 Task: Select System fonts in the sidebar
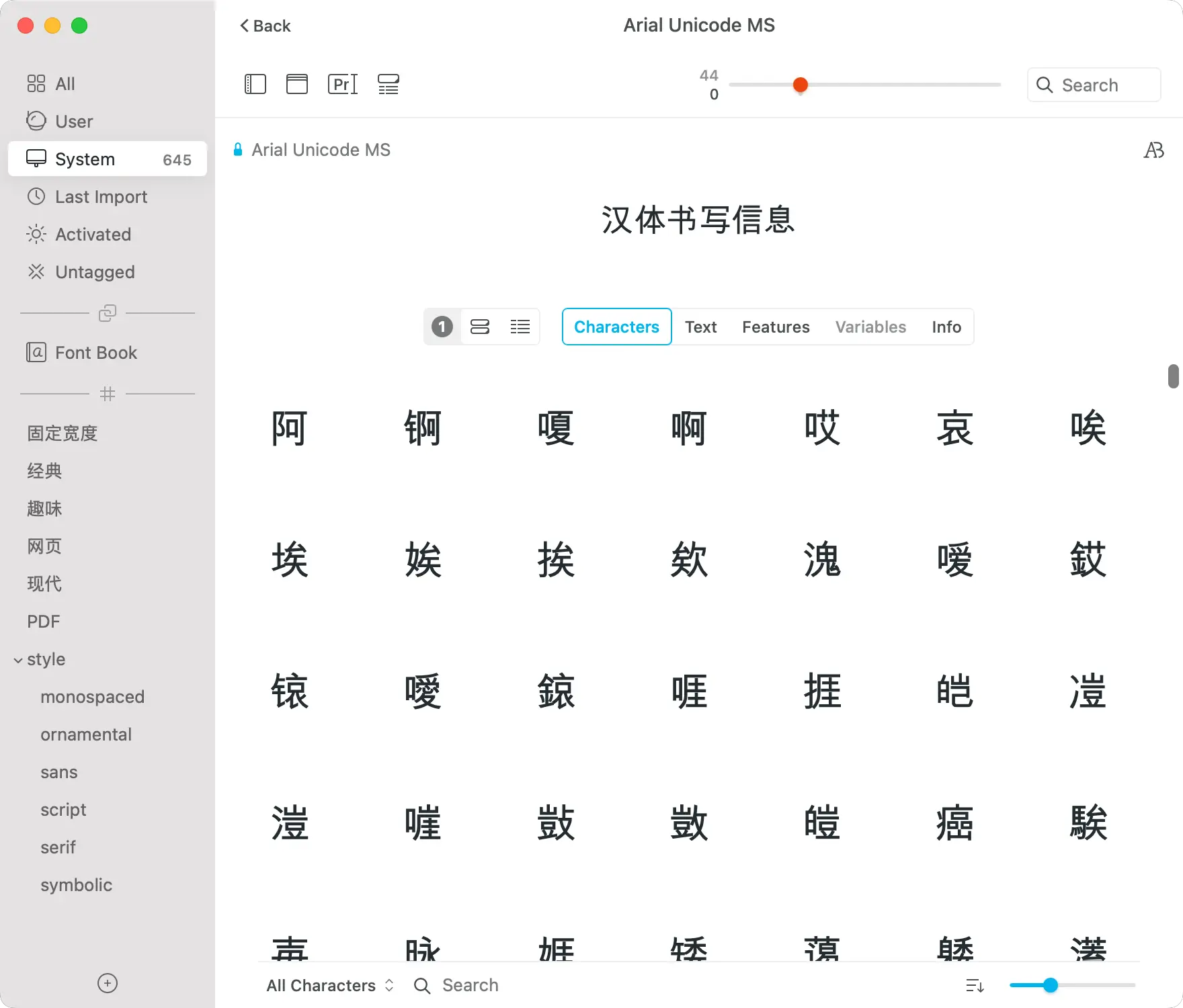[108, 159]
